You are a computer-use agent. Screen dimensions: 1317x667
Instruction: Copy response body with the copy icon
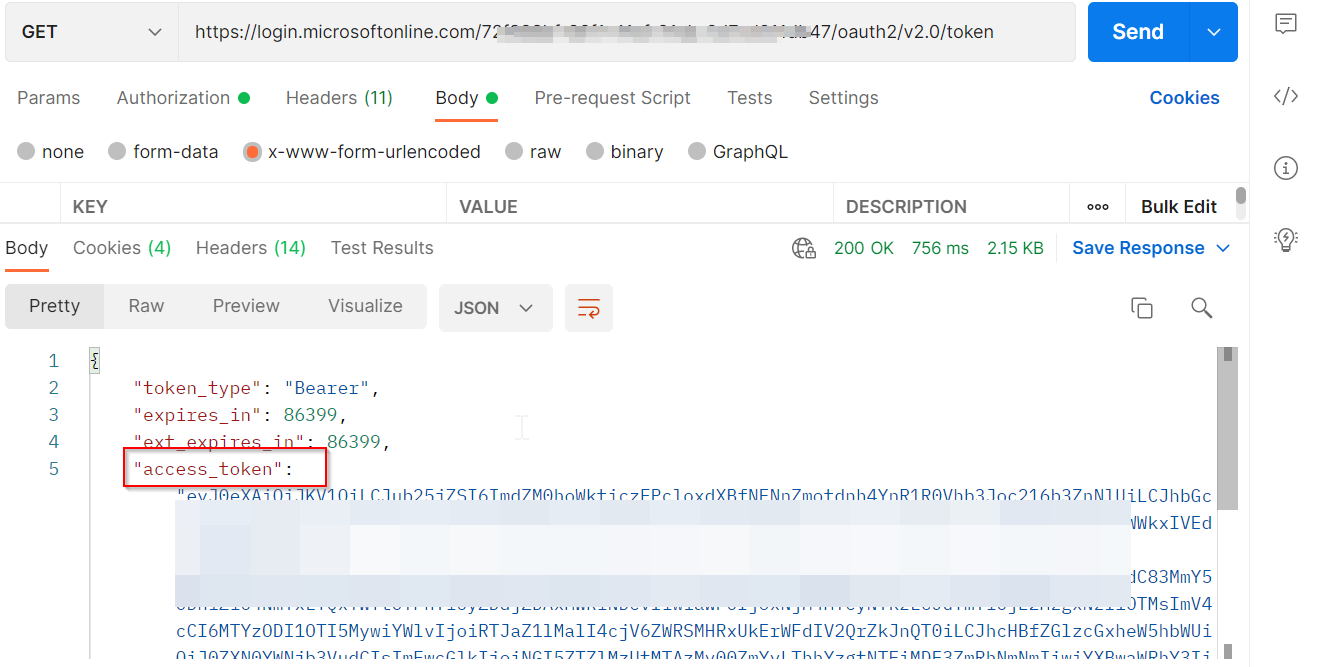[1142, 308]
